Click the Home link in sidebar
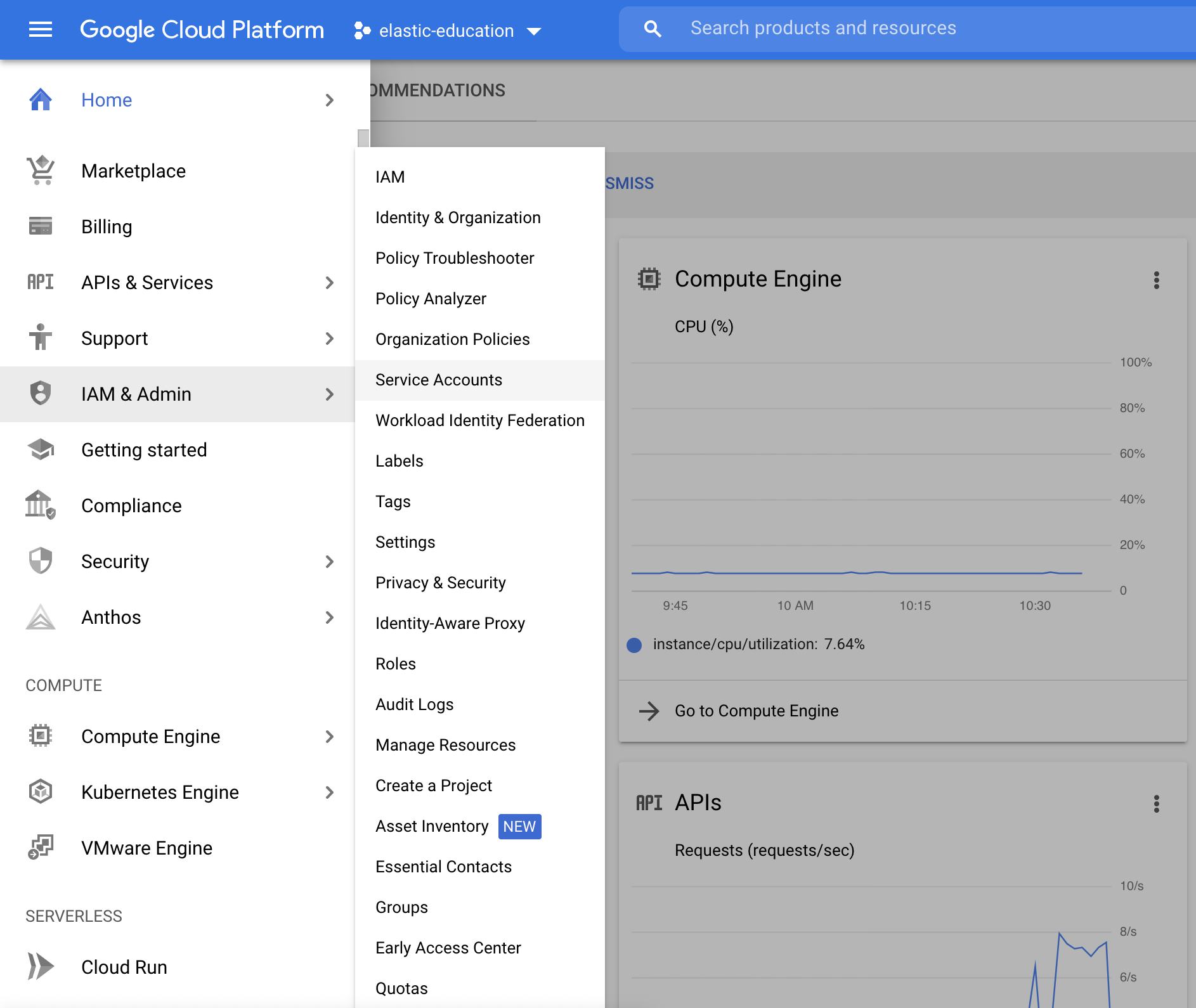Screen dimensions: 1196x1008 (x=107, y=100)
